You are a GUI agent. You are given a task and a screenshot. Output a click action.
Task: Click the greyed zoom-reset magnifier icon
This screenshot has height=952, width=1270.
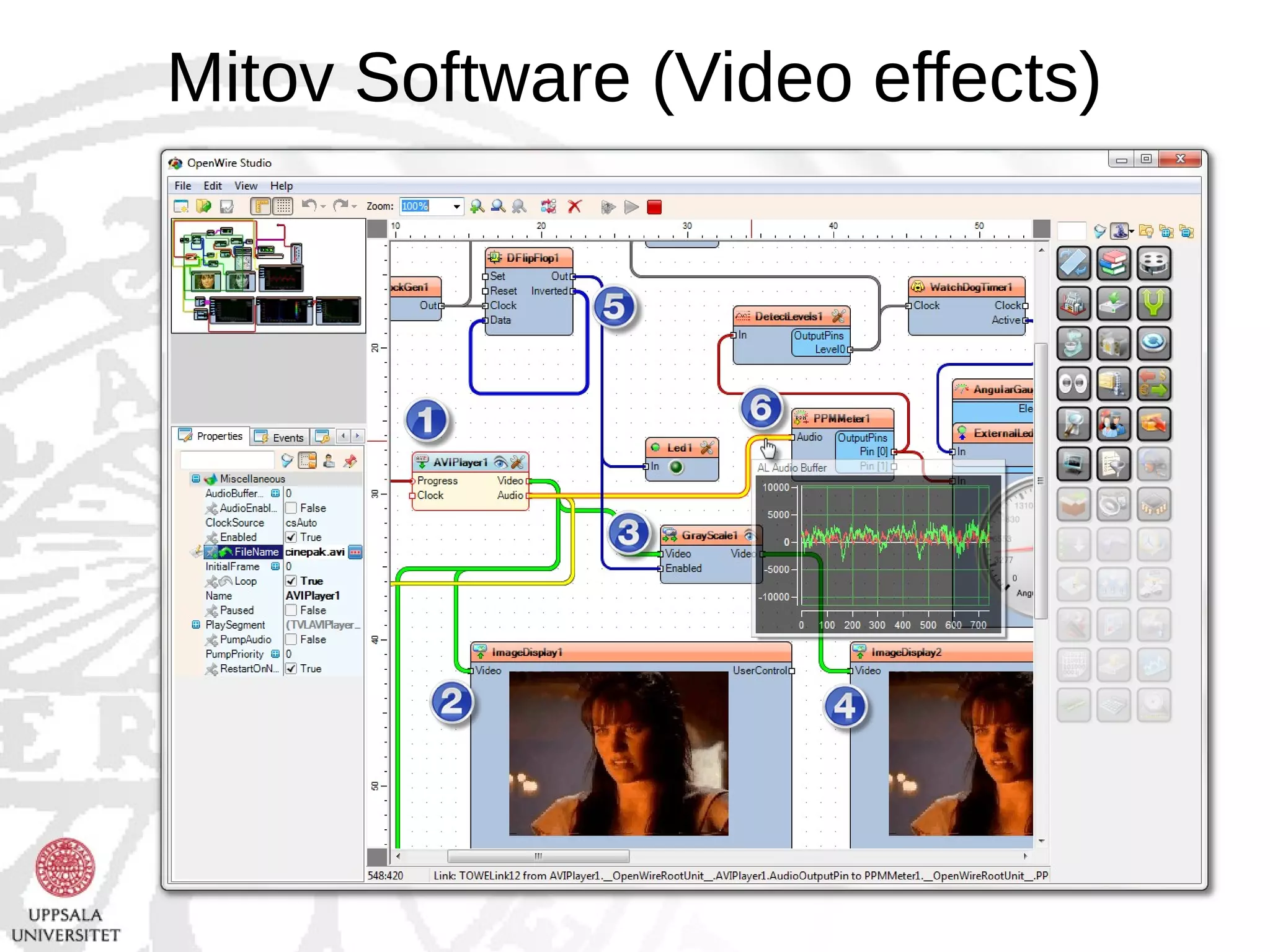pyautogui.click(x=519, y=207)
